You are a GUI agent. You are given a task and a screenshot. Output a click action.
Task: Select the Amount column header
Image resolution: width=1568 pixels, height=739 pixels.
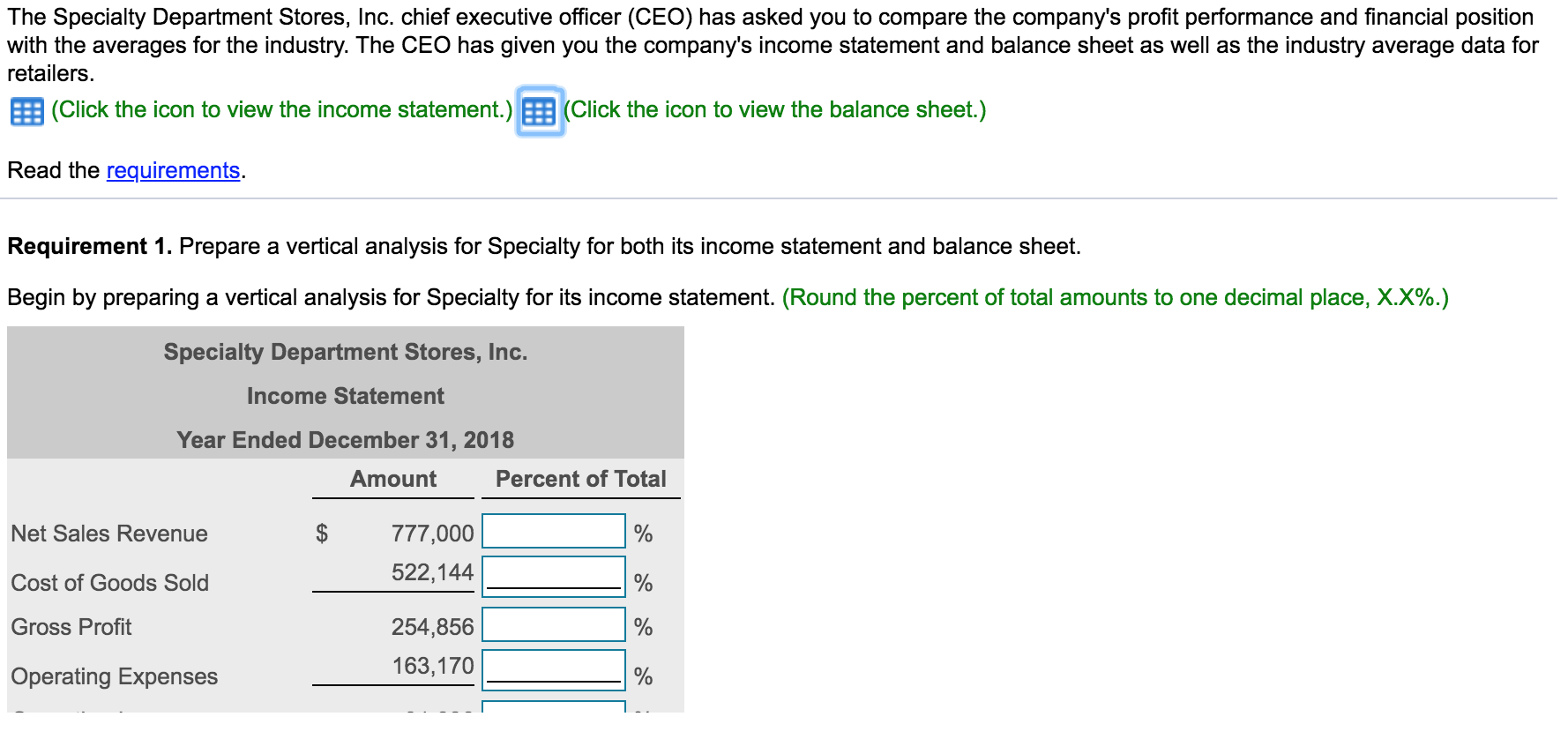click(x=392, y=479)
